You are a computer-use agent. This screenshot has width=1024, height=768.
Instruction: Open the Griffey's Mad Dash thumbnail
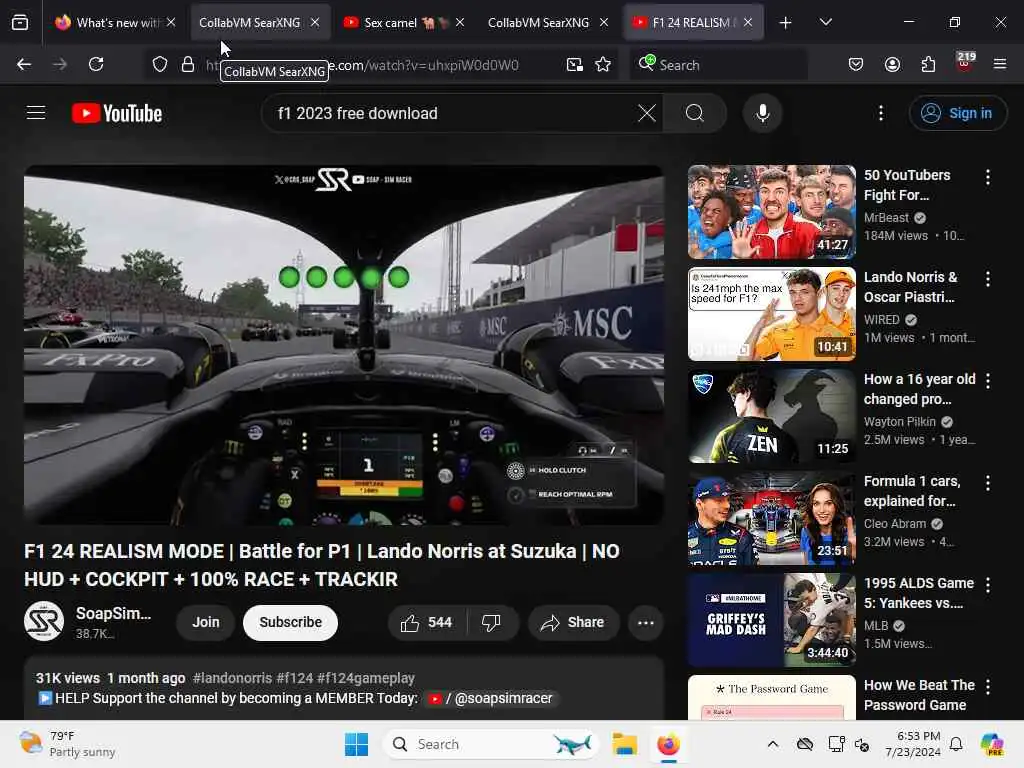click(x=771, y=619)
